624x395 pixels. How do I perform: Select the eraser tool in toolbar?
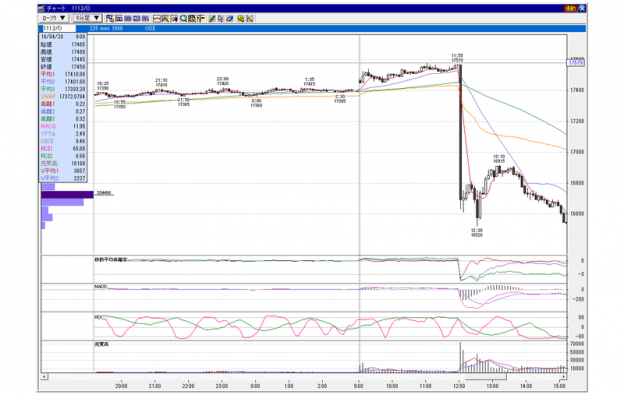pyautogui.click(x=230, y=18)
